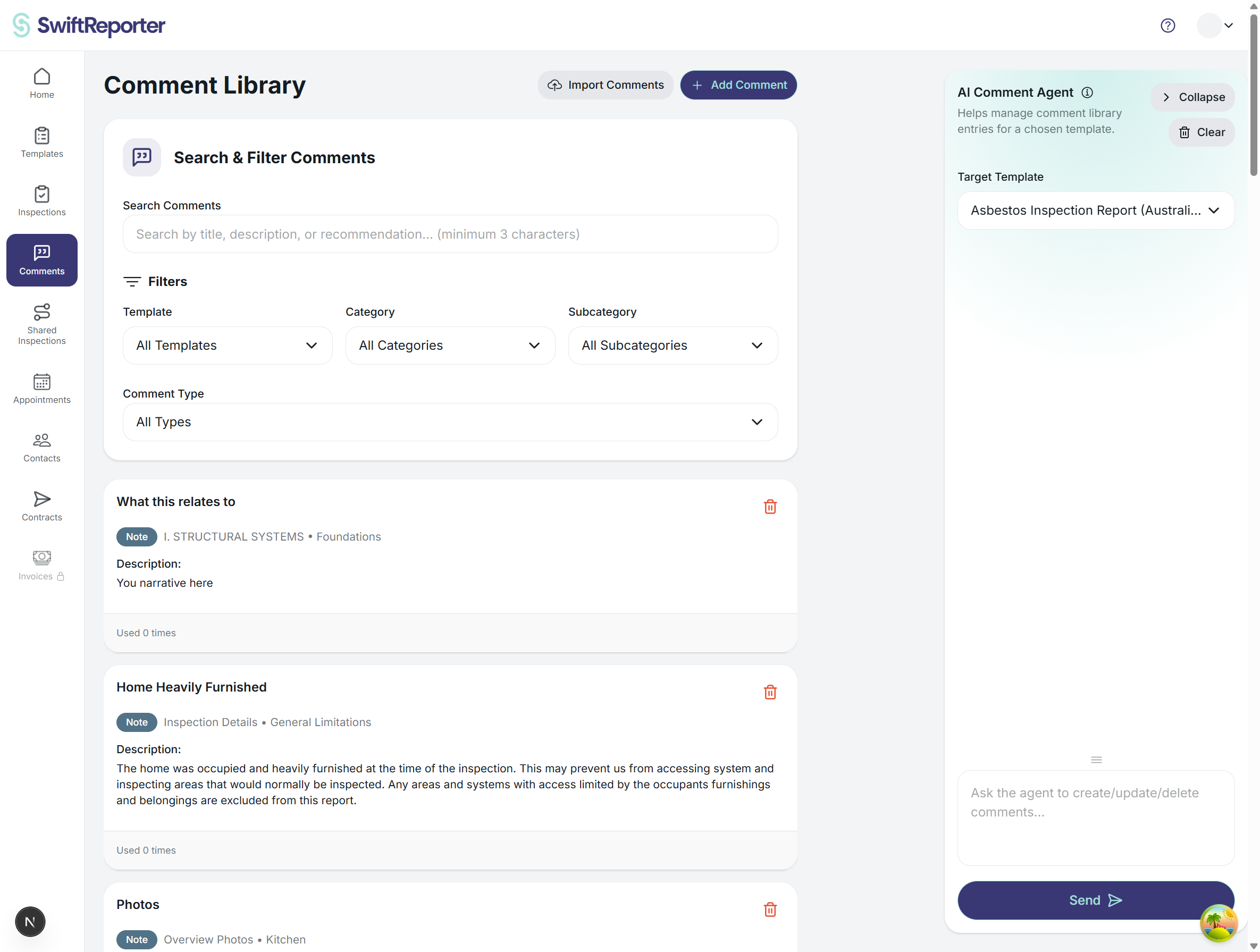Click Import Comments
Screen dimensions: 1260x952
[605, 85]
